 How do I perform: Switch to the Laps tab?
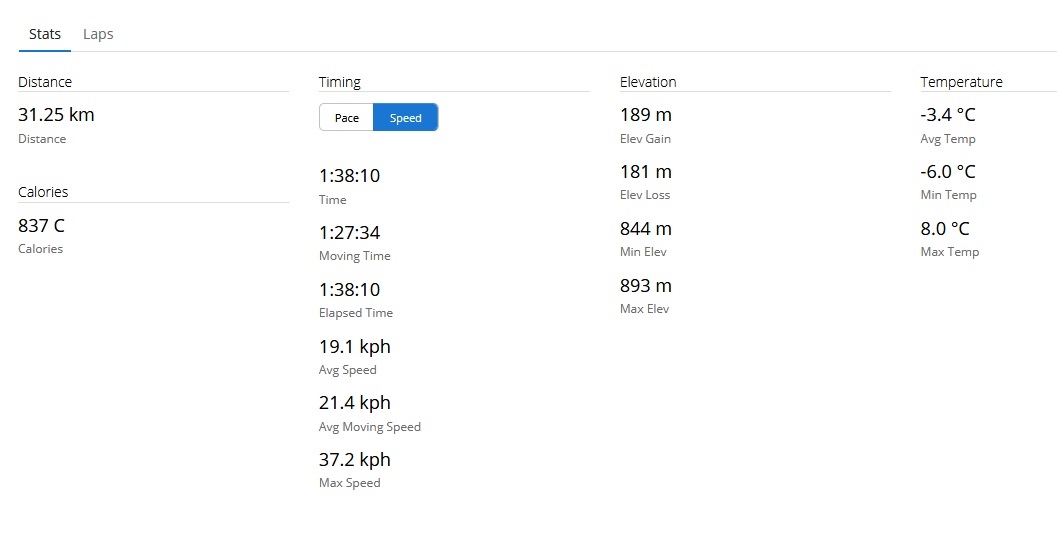(x=98, y=34)
